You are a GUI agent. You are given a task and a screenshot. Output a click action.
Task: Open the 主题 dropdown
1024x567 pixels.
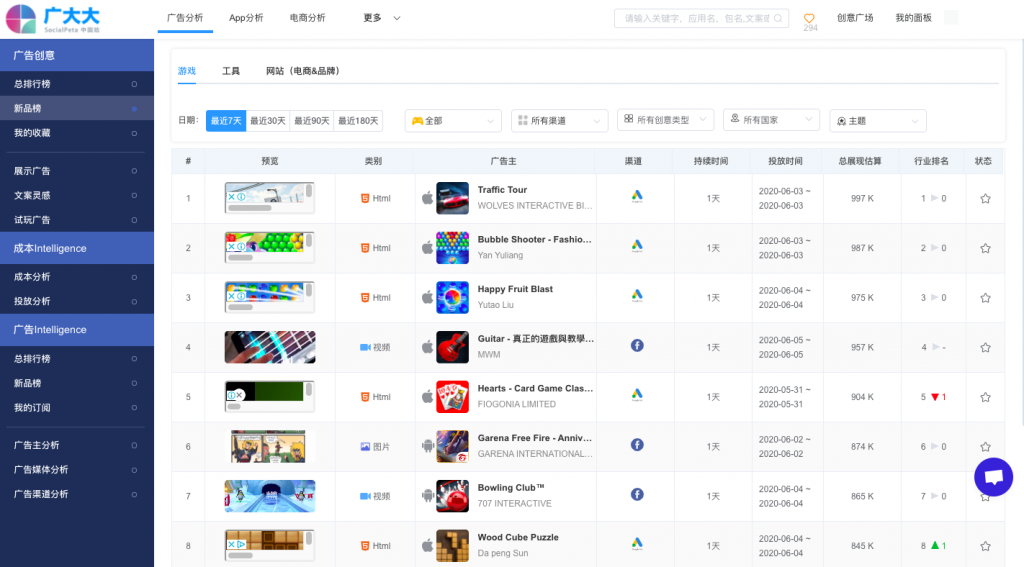pyautogui.click(x=878, y=121)
